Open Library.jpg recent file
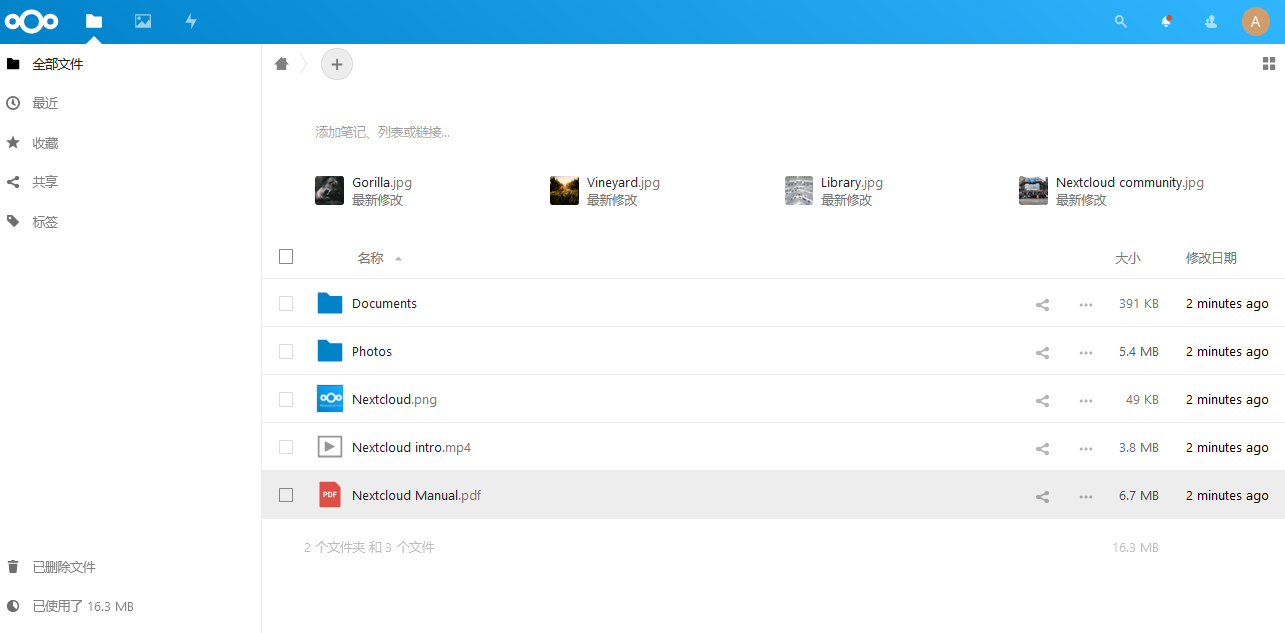The width and height of the screenshot is (1285, 633). coord(834,191)
